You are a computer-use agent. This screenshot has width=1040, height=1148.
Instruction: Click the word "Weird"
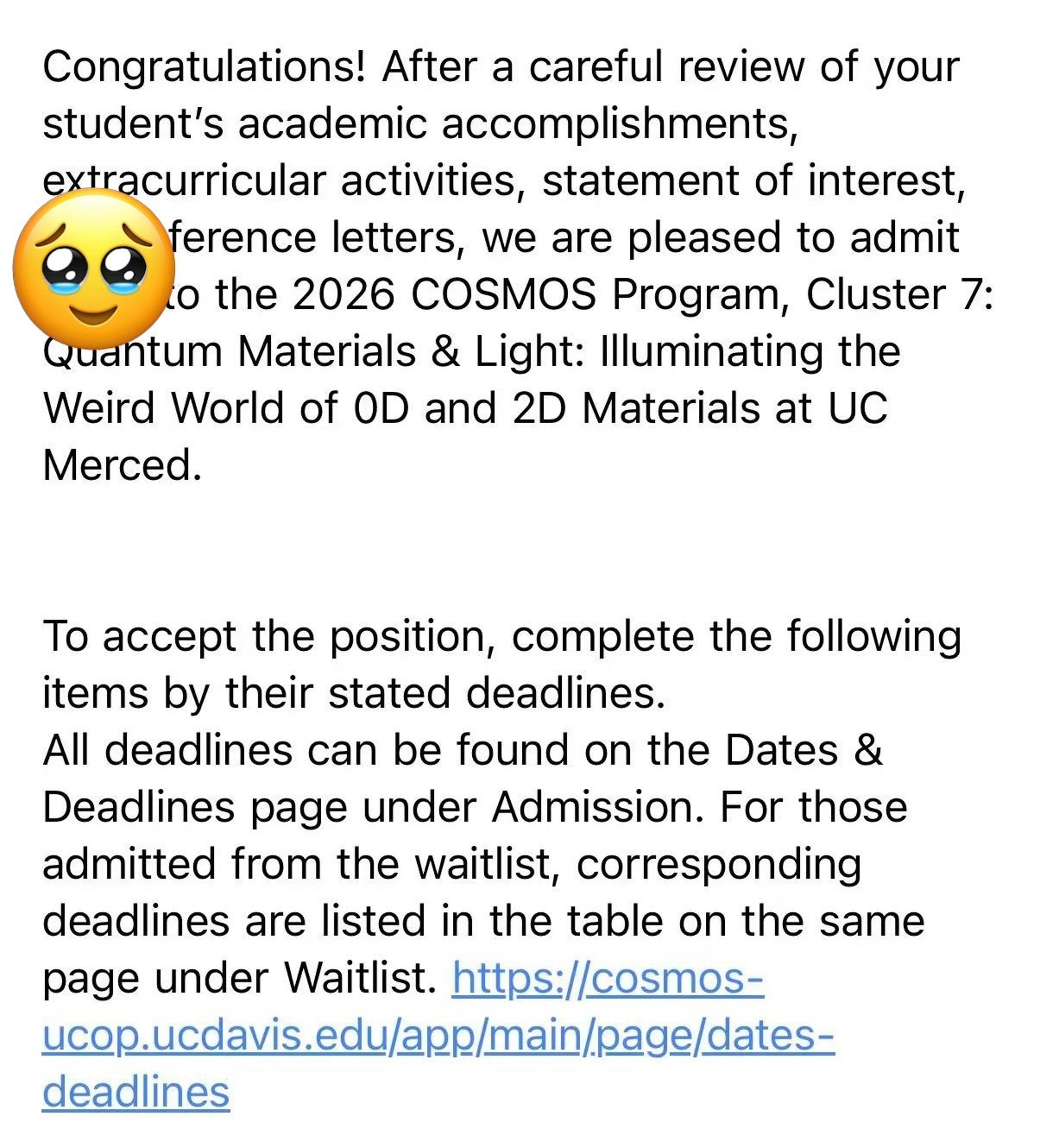pos(99,409)
